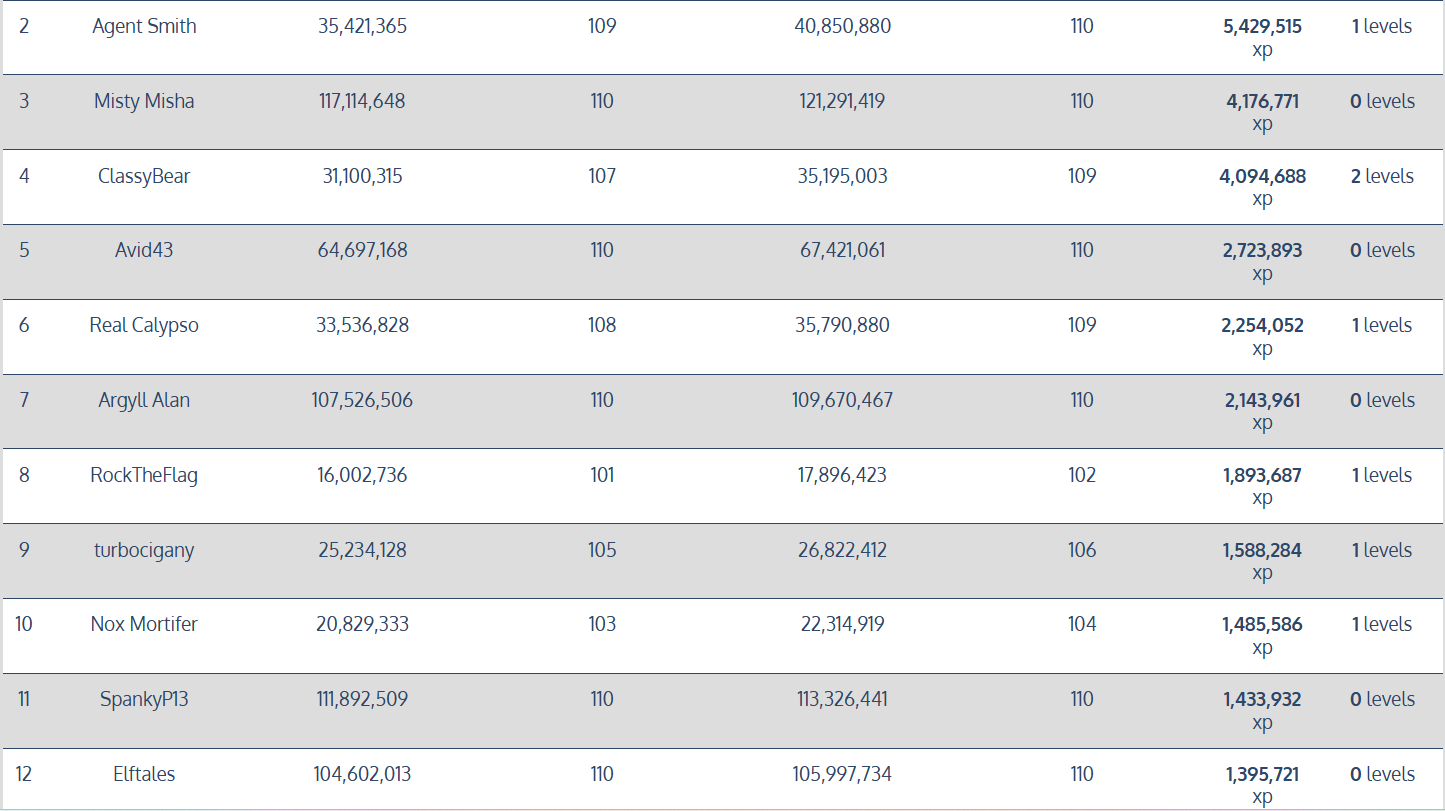Click Real Calypso's start XP 33,536,828
This screenshot has height=811, width=1445.
coord(362,325)
